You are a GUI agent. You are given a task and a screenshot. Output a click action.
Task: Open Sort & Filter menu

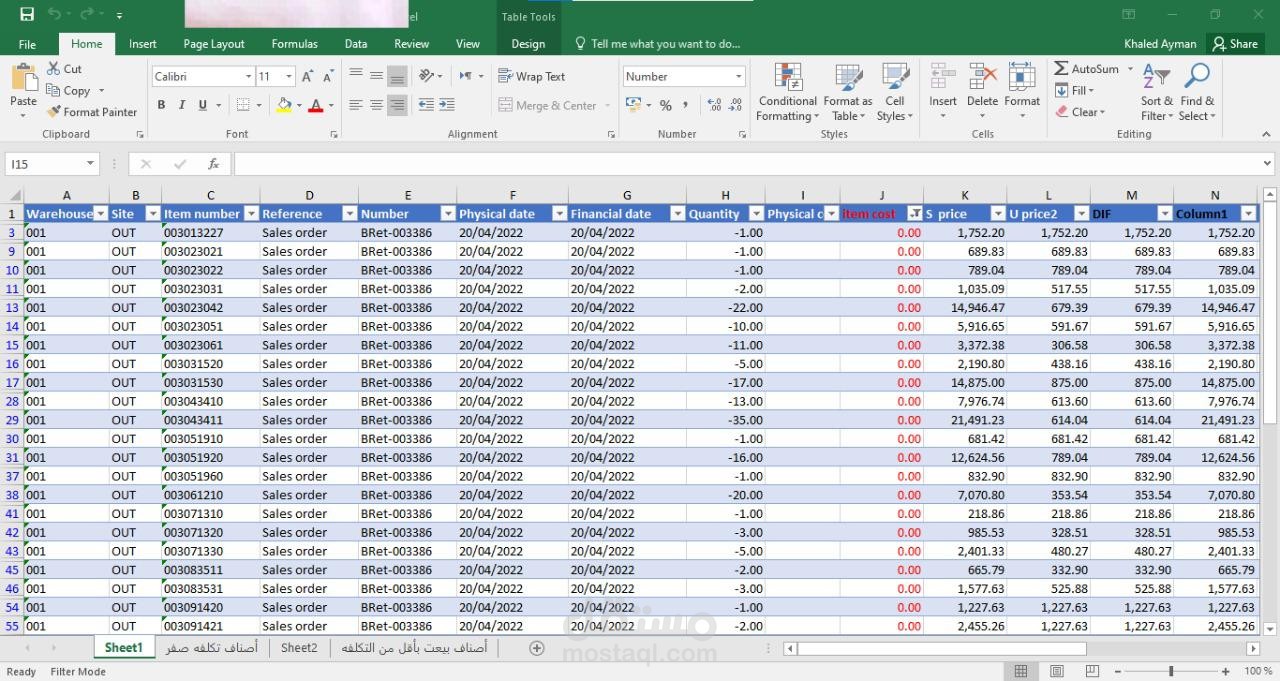[x=1157, y=92]
